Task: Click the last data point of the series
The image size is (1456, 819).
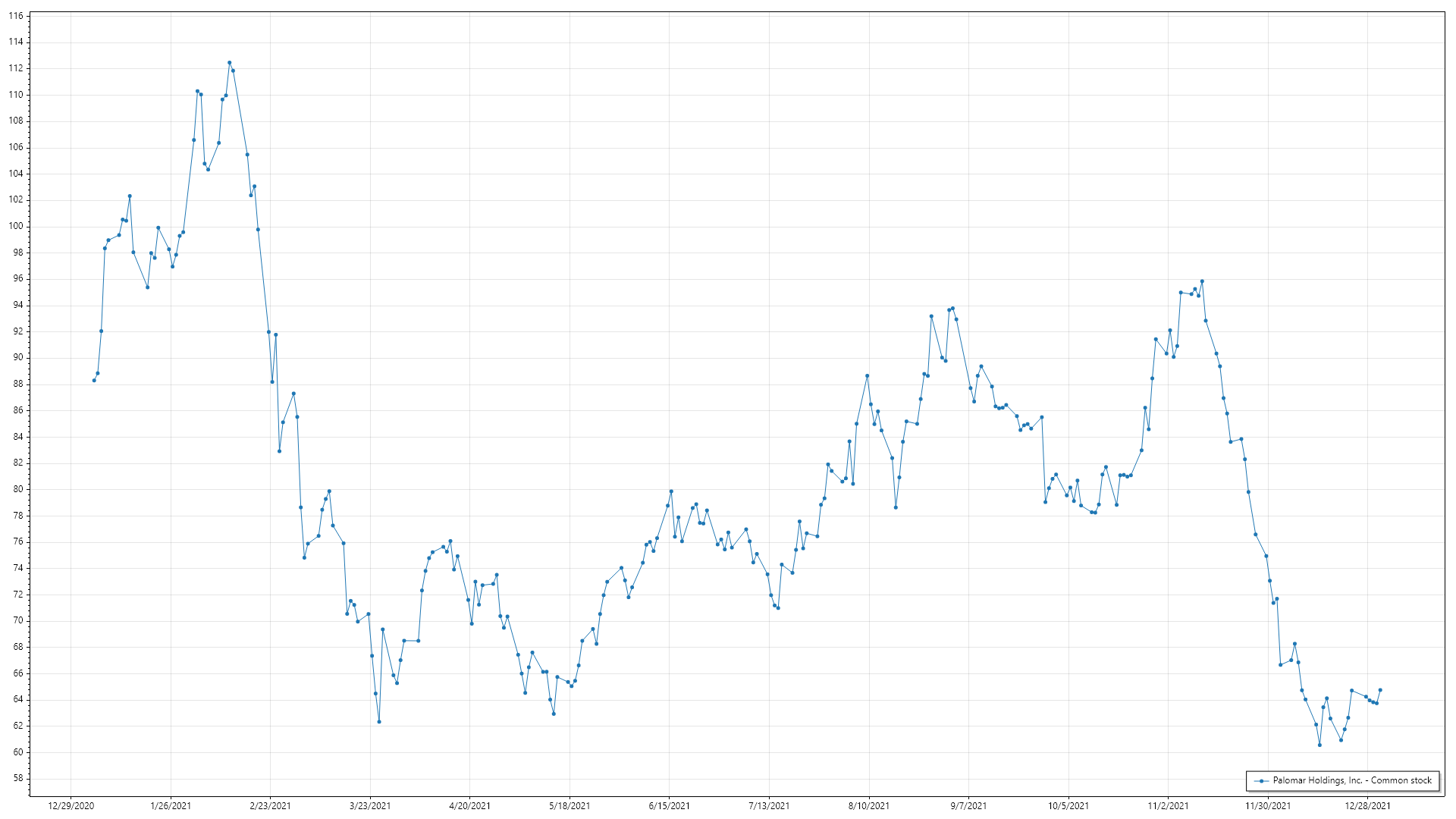Action: 1380,690
